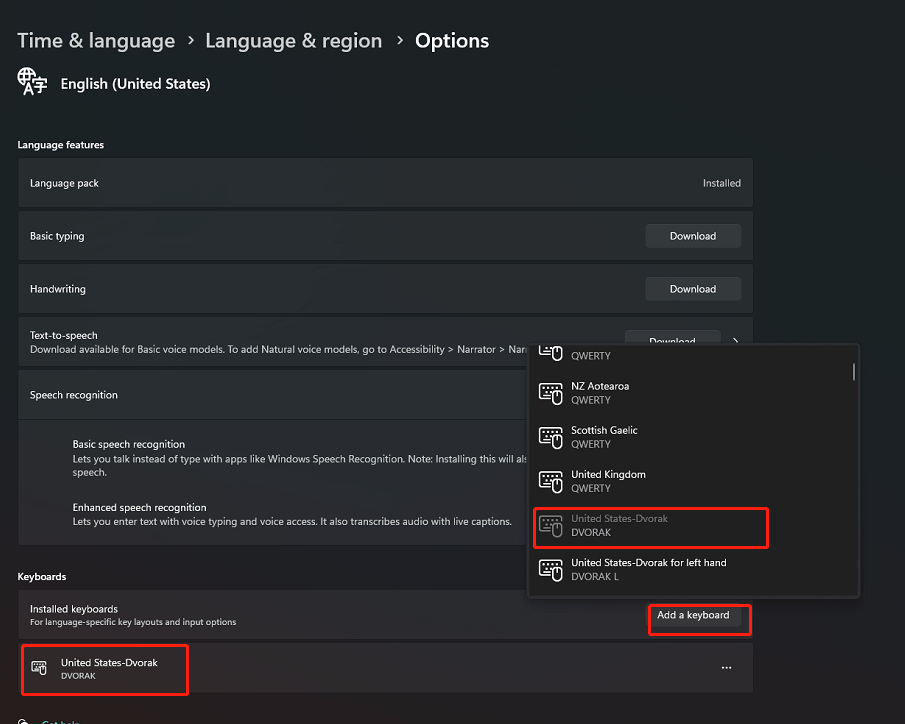Click the Scottish Gaelic keyboard icon
905x724 pixels.
pyautogui.click(x=550, y=437)
